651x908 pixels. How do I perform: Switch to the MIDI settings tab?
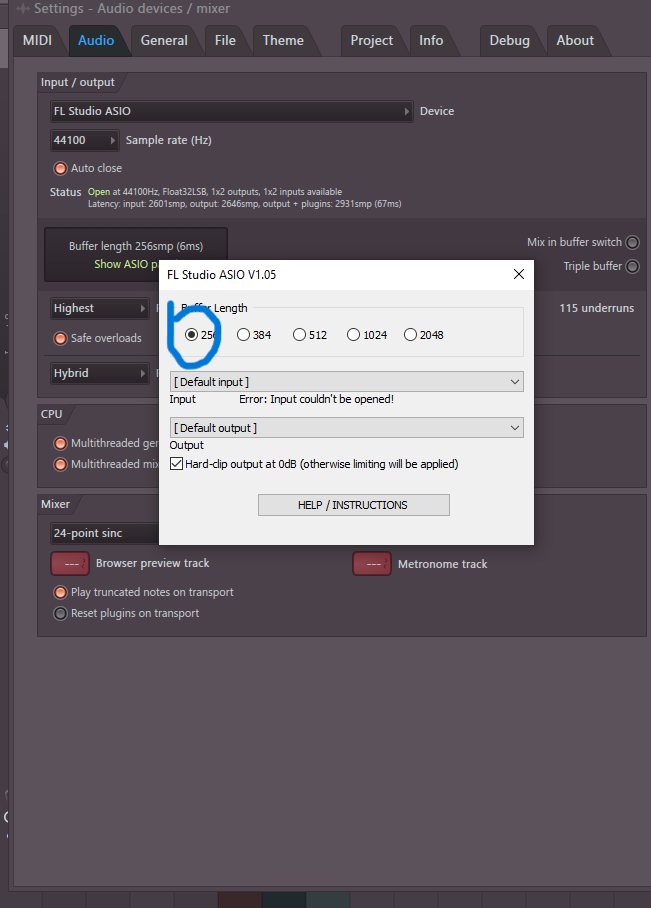37,41
